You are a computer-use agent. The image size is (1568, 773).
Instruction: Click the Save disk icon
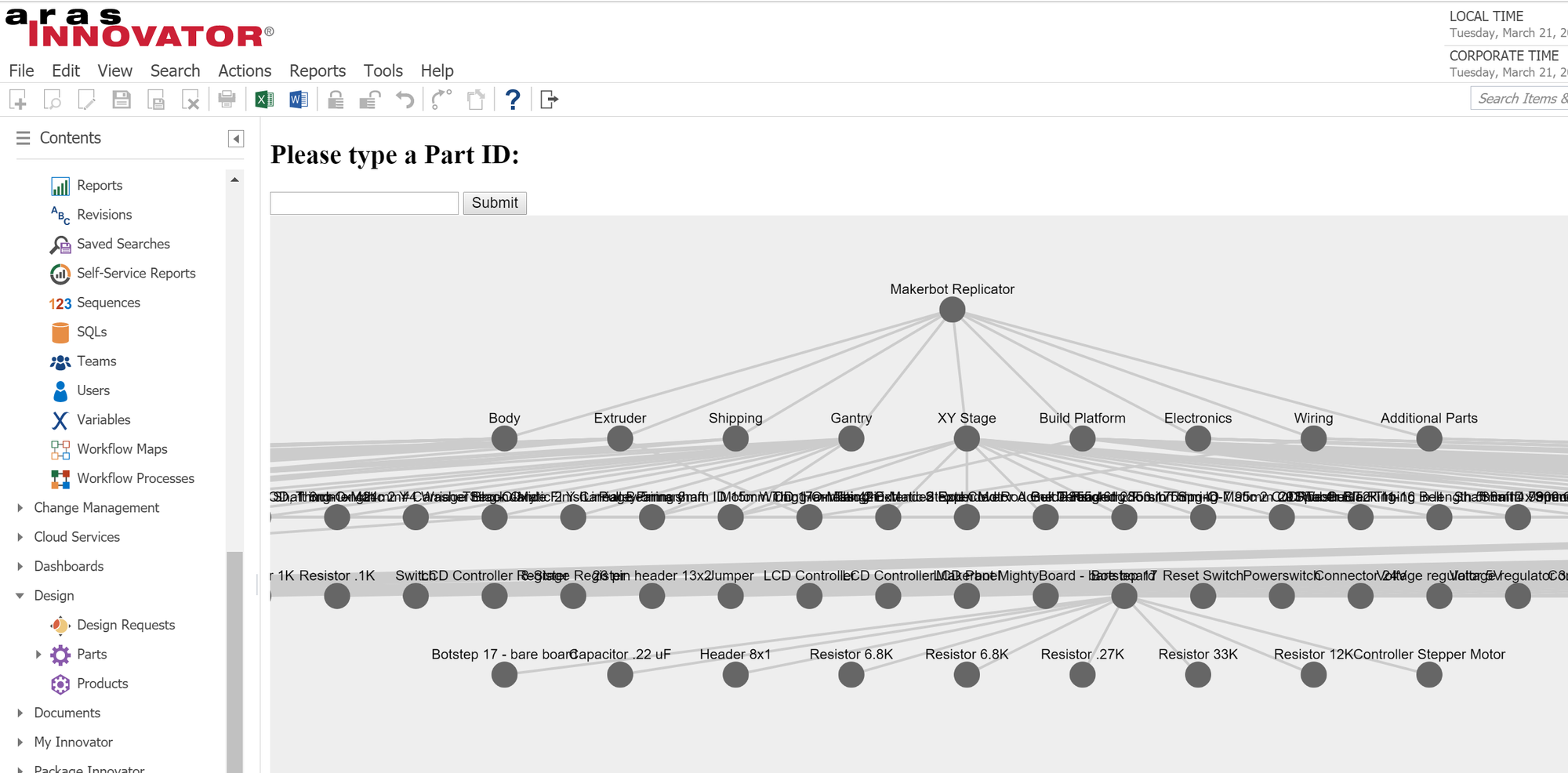[x=122, y=100]
